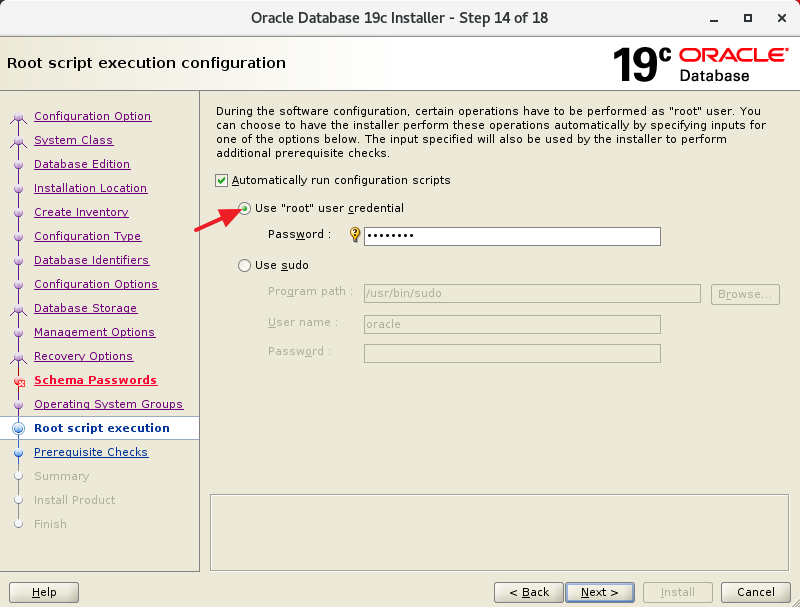Open the Help button
This screenshot has height=607, width=800.
click(x=44, y=592)
